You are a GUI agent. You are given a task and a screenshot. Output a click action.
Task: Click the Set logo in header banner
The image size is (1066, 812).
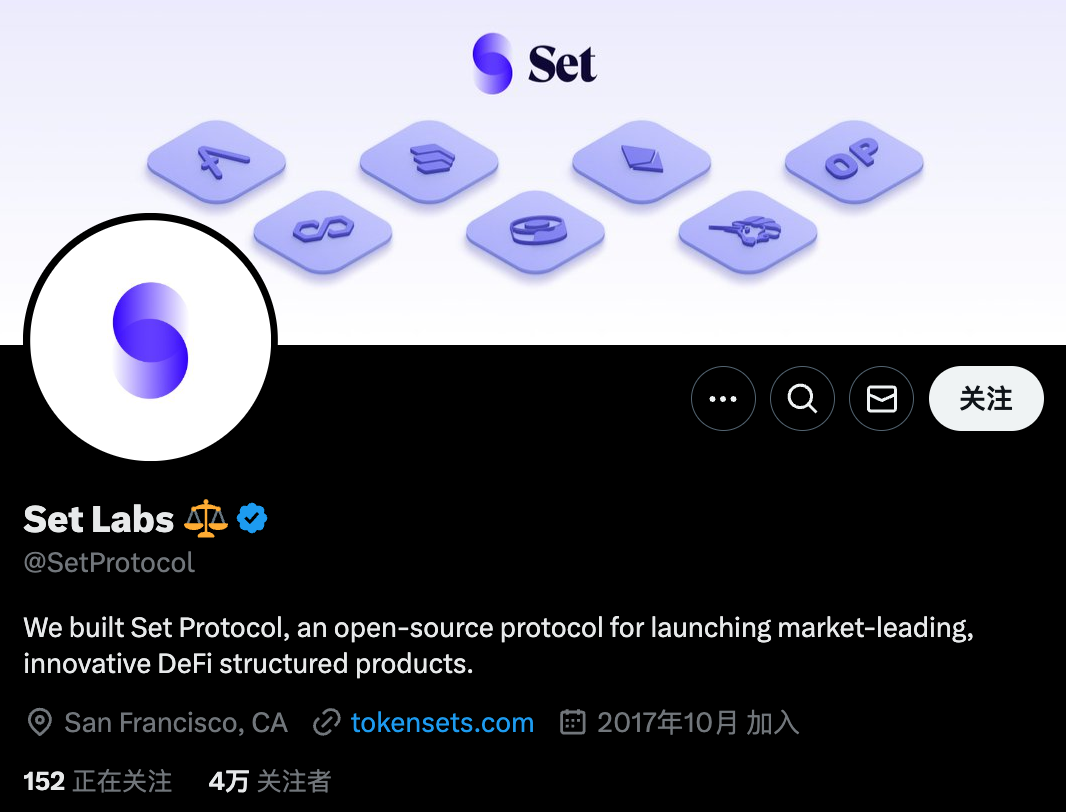(534, 64)
